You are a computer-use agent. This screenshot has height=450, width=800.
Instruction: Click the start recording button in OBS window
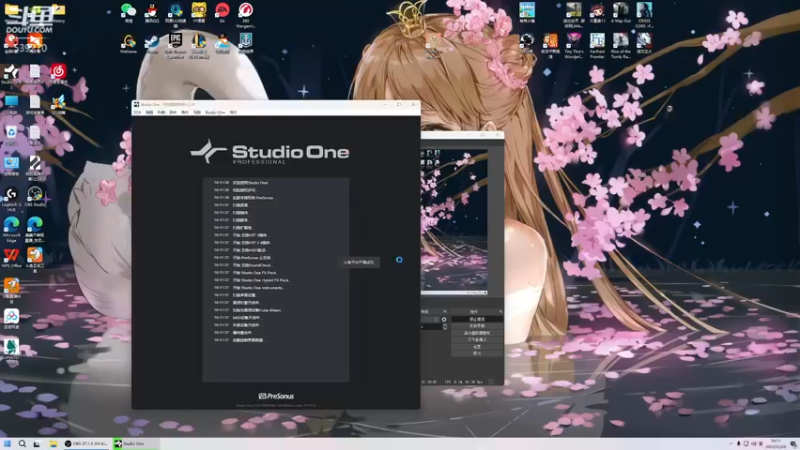pos(477,326)
